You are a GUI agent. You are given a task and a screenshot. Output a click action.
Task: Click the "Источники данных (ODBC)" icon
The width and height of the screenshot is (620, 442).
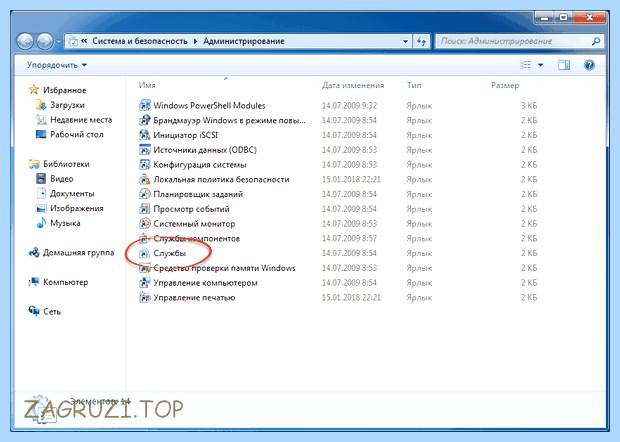pyautogui.click(x=145, y=150)
